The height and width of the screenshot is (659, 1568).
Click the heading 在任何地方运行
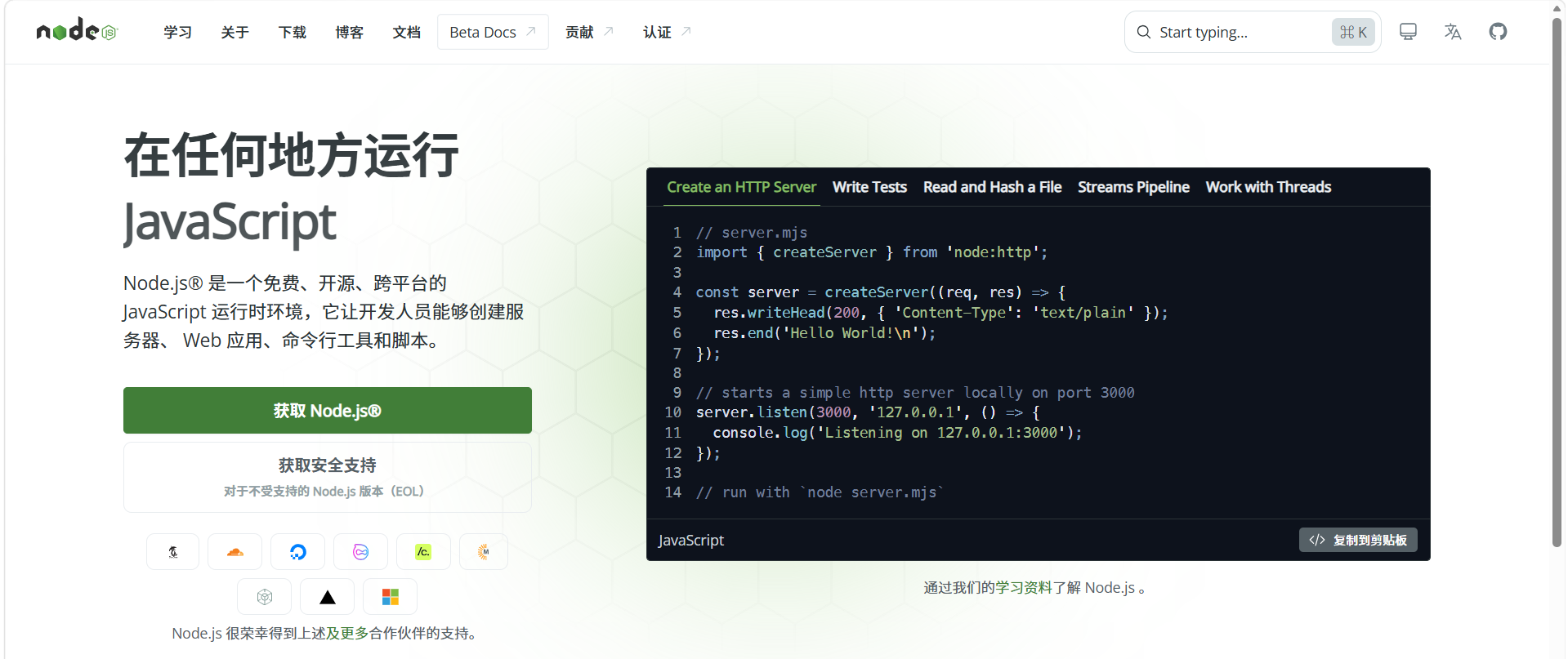click(x=292, y=155)
